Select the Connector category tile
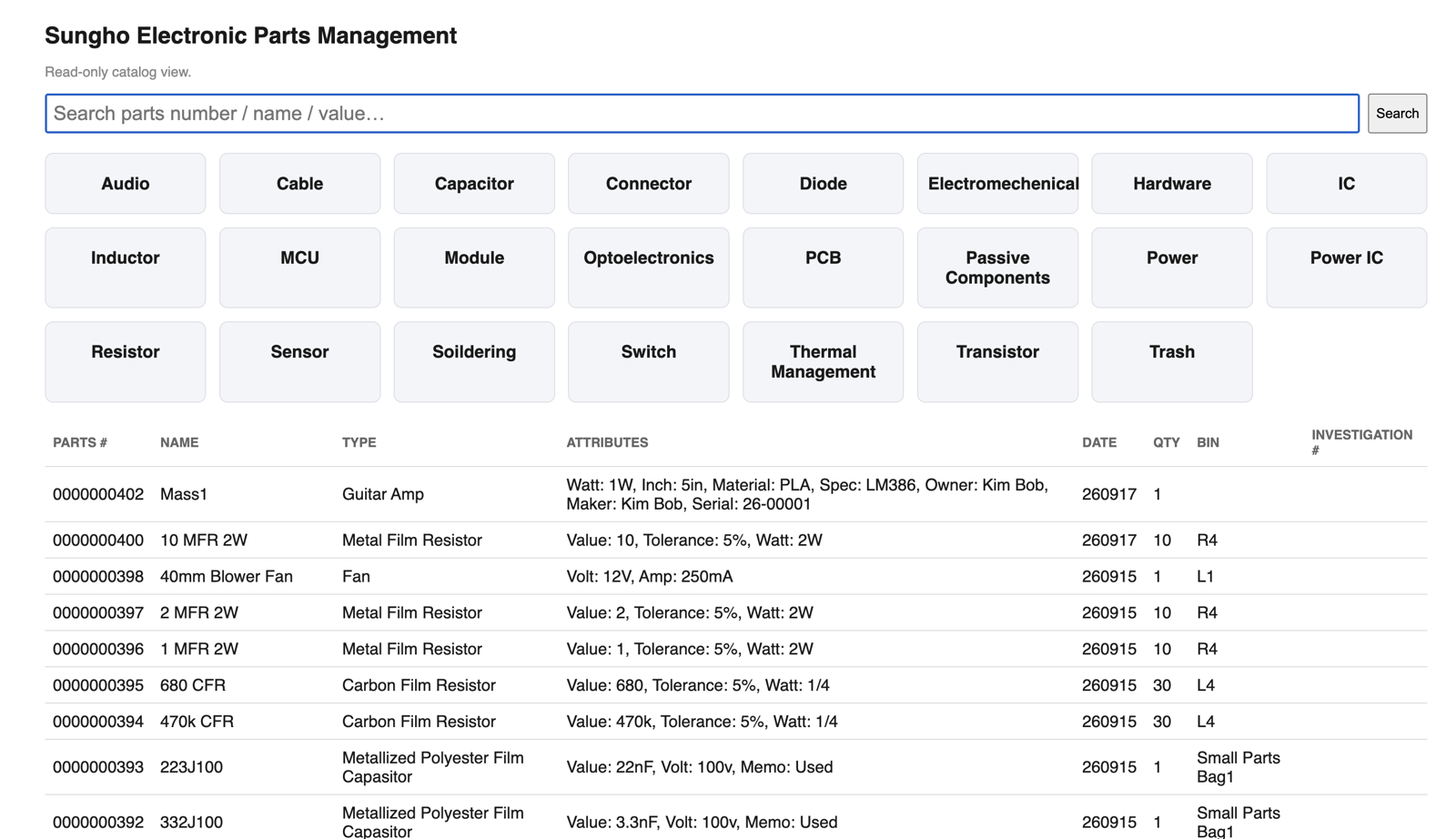Image resolution: width=1456 pixels, height=839 pixels. click(649, 184)
